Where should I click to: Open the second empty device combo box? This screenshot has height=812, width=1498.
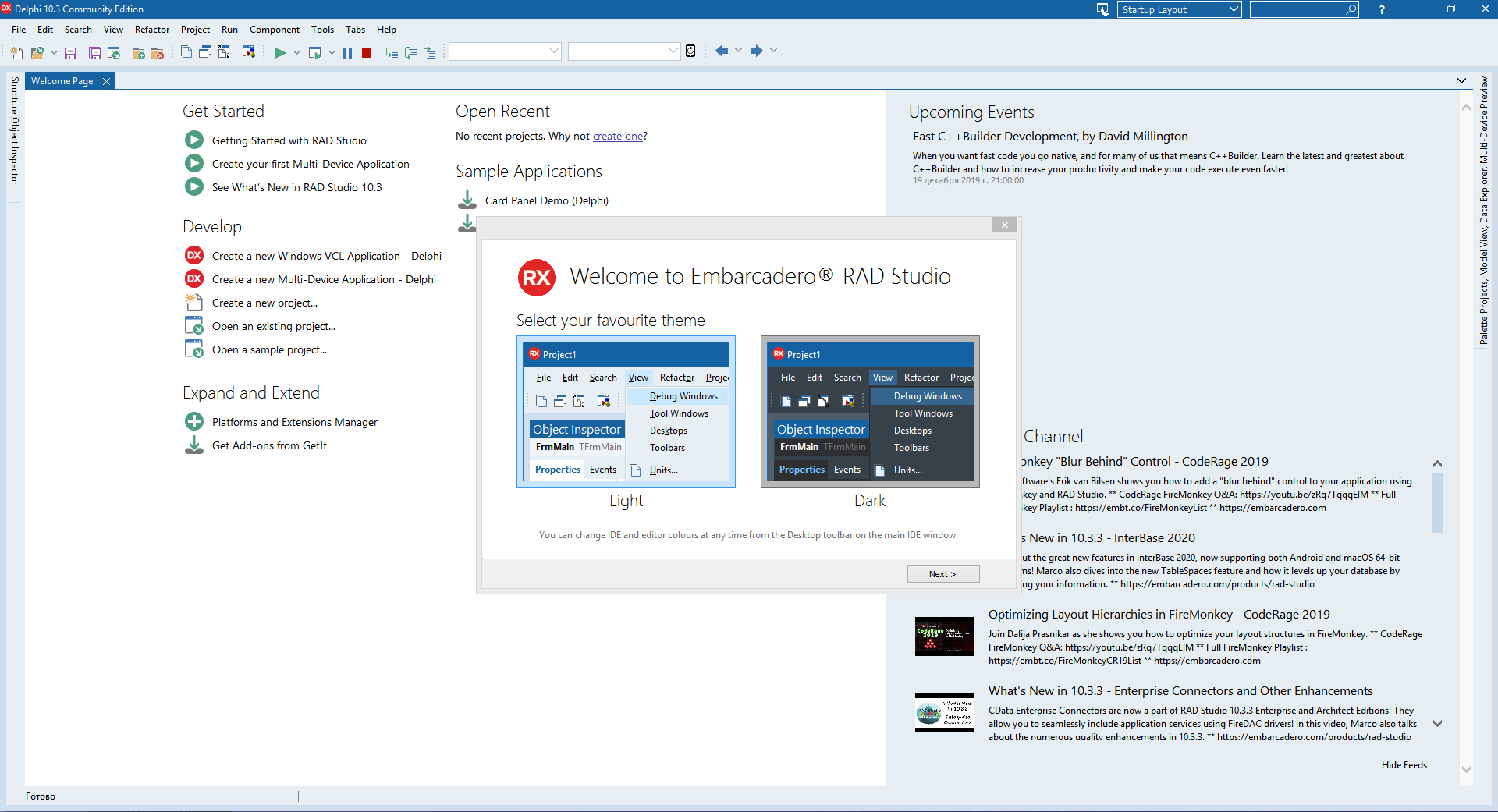(624, 51)
